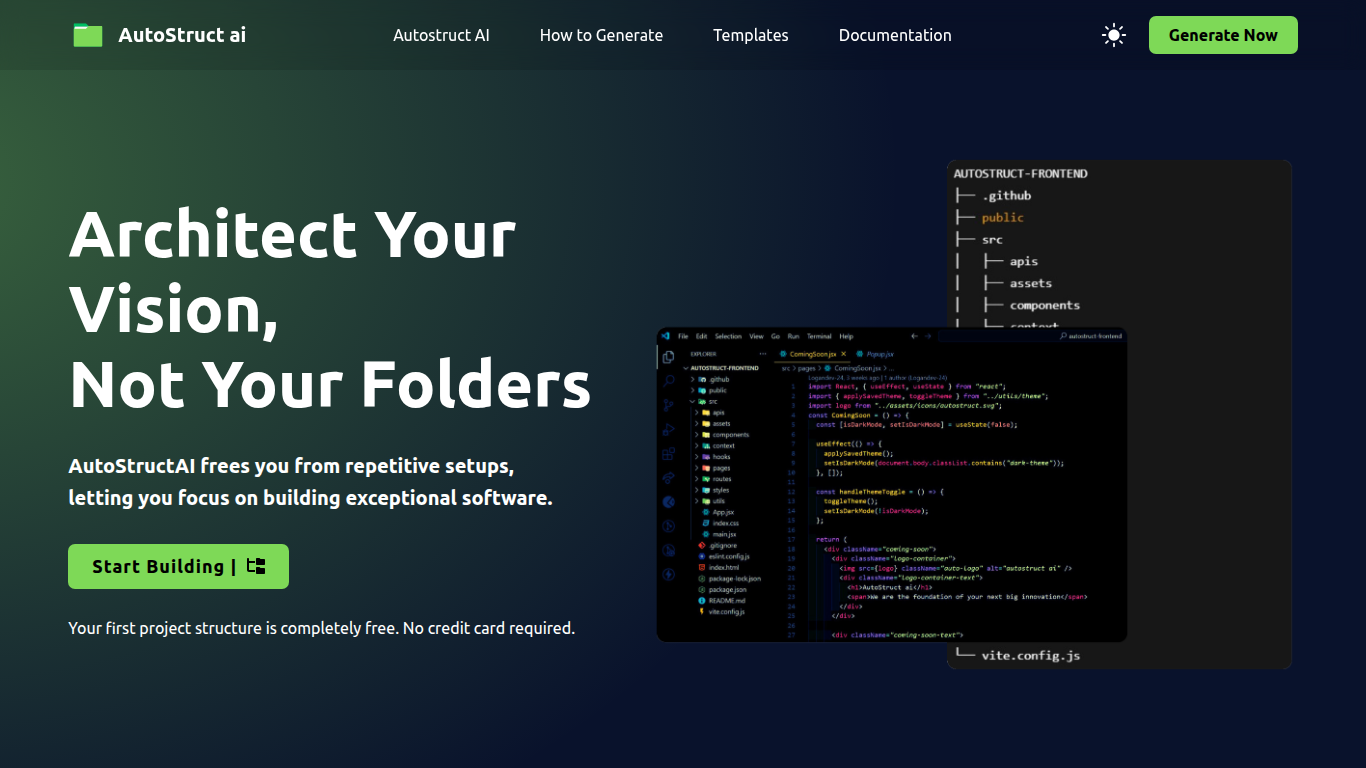Open the Terminal menu in VS Code
1366x768 pixels.
click(819, 336)
